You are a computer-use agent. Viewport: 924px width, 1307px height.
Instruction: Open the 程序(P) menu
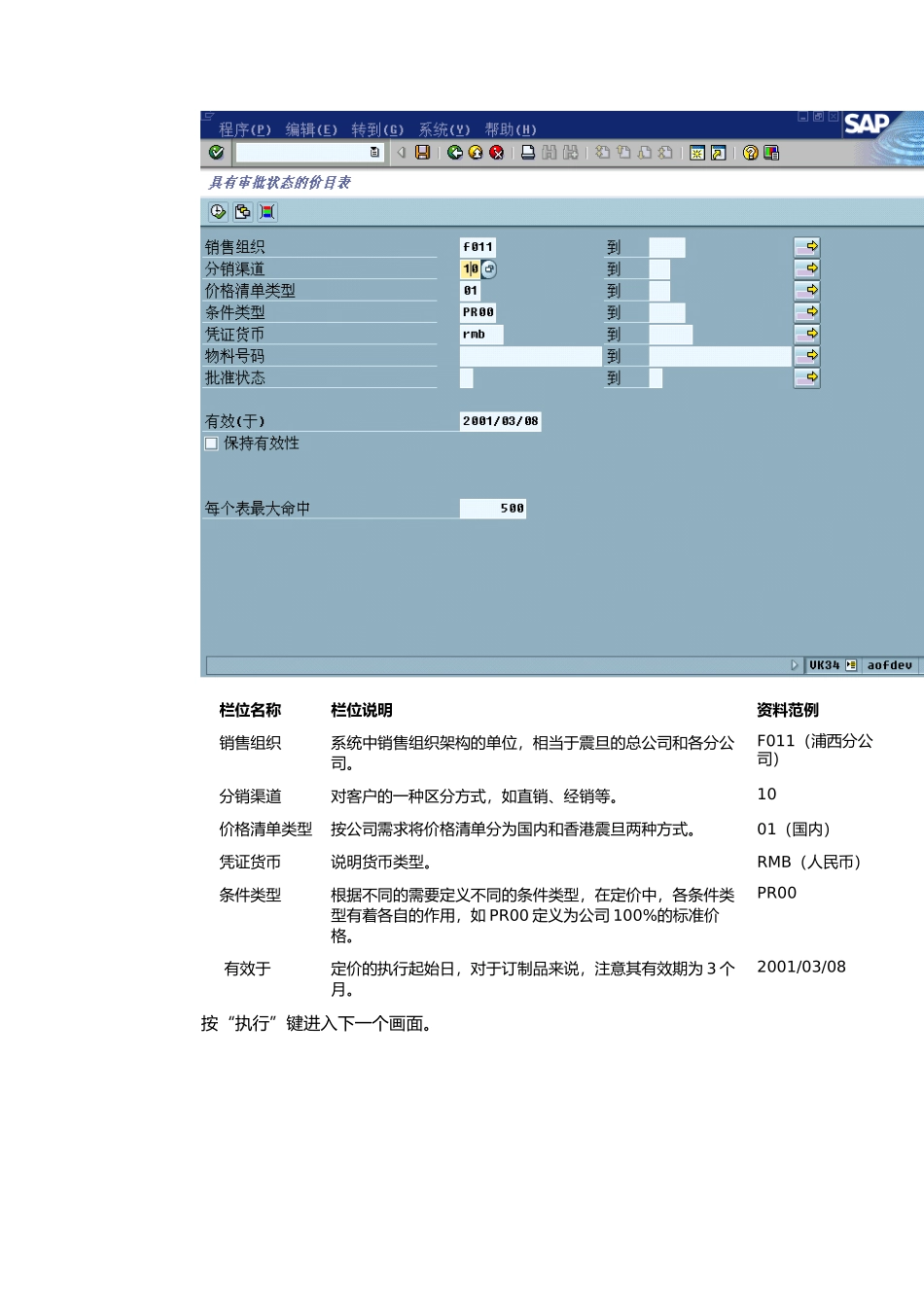click(x=245, y=129)
